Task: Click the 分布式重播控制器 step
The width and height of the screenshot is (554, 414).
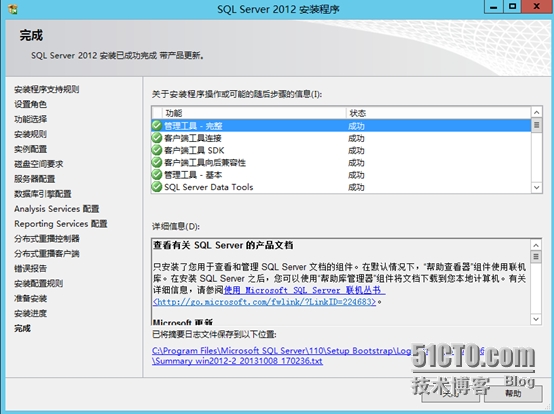Action: tap(47, 238)
